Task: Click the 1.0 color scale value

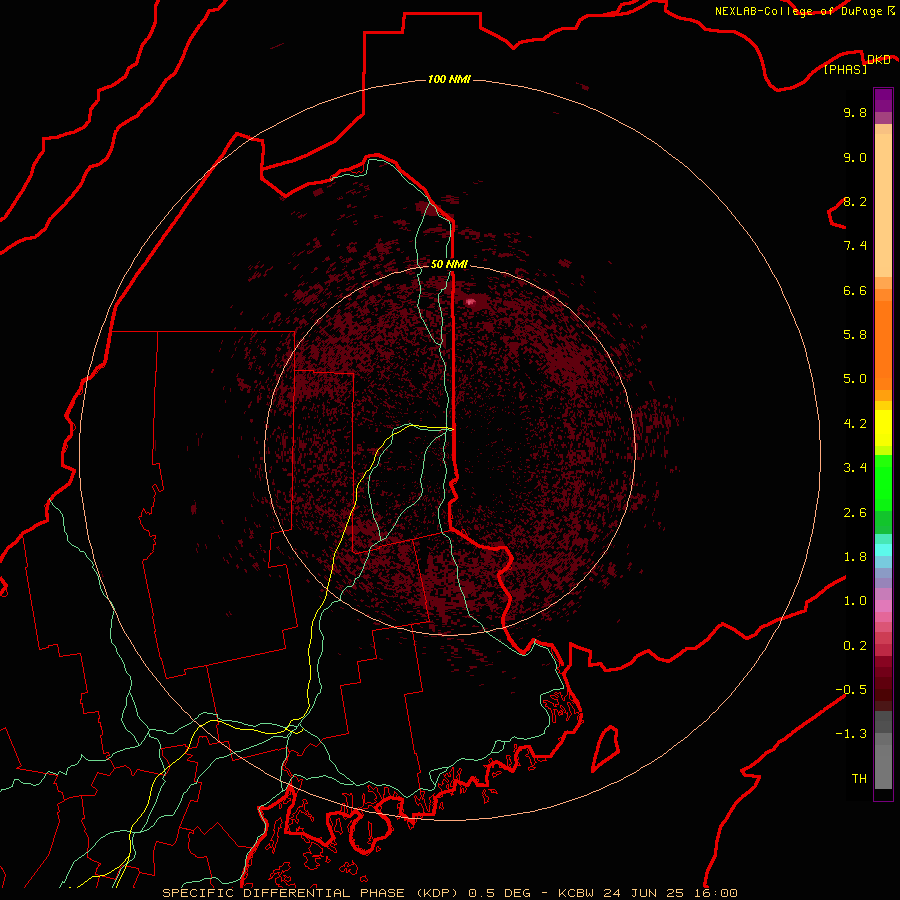Action: pyautogui.click(x=855, y=601)
